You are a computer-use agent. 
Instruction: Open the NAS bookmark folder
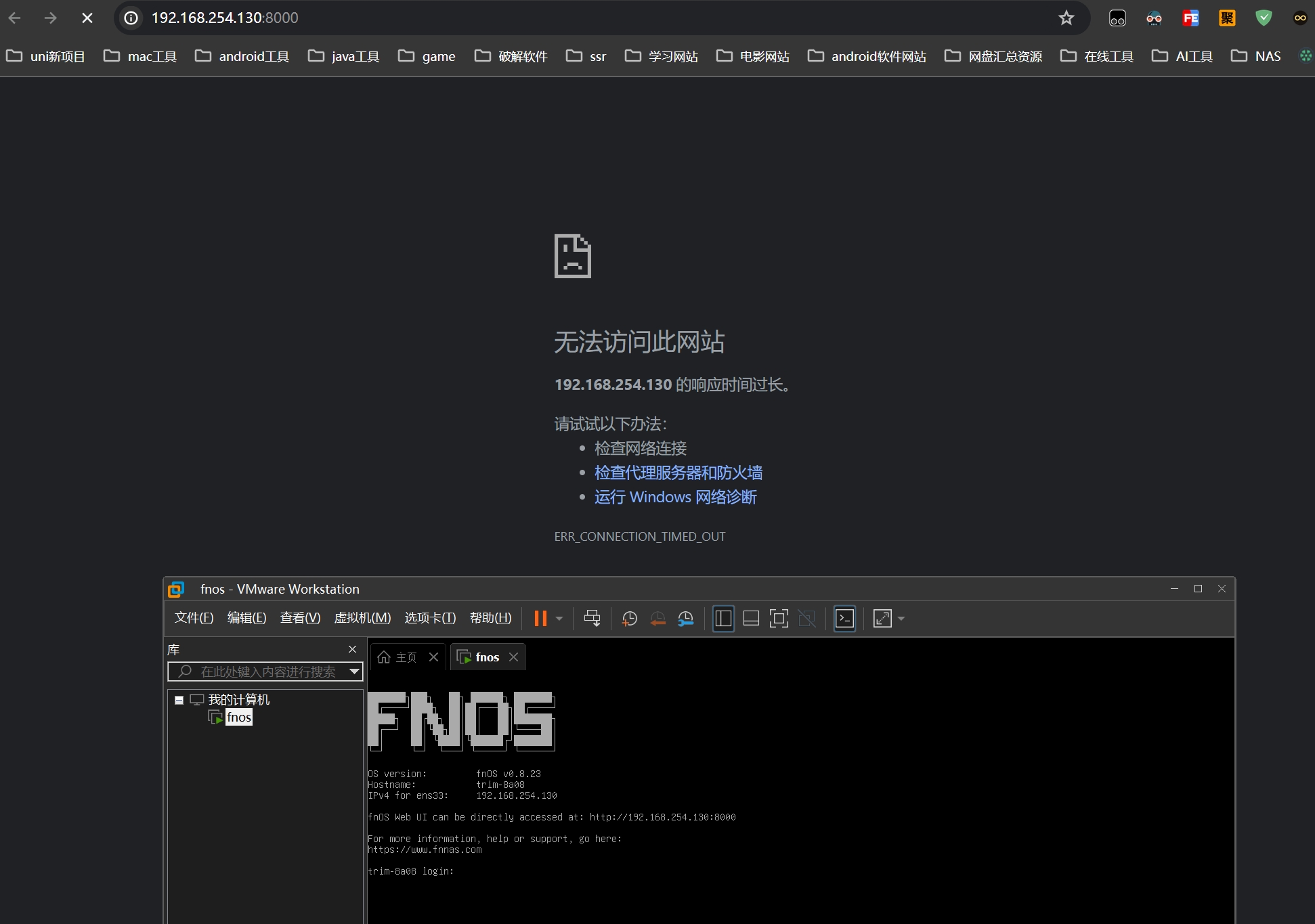point(1256,56)
